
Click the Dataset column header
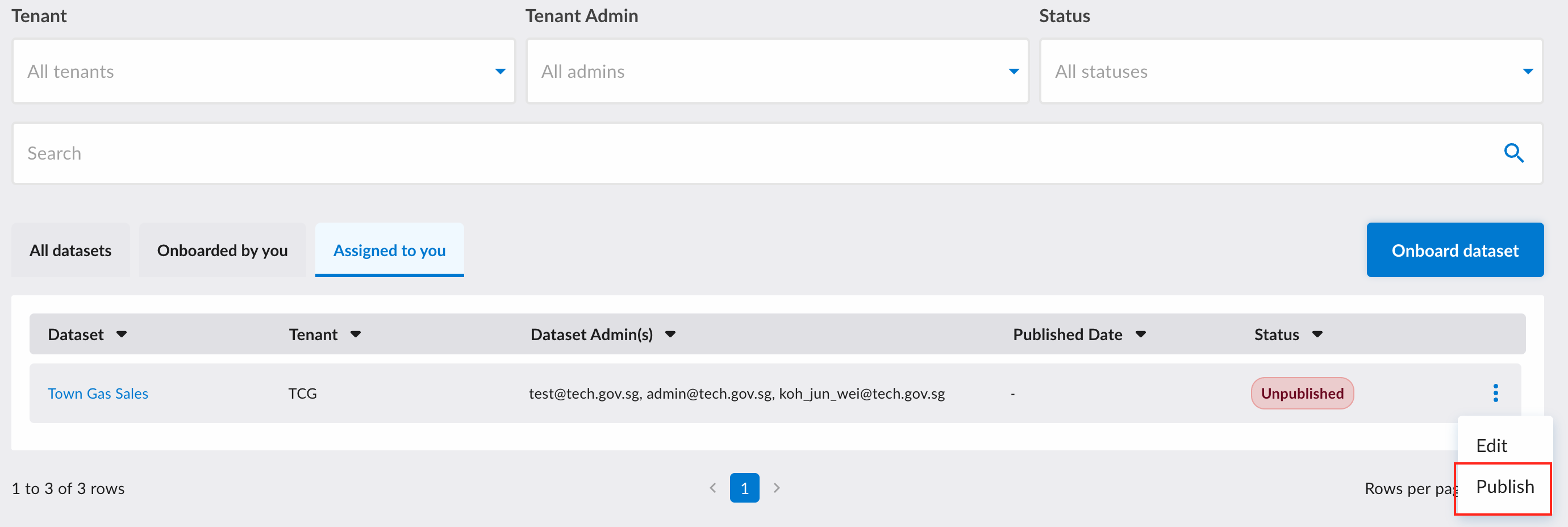click(76, 334)
